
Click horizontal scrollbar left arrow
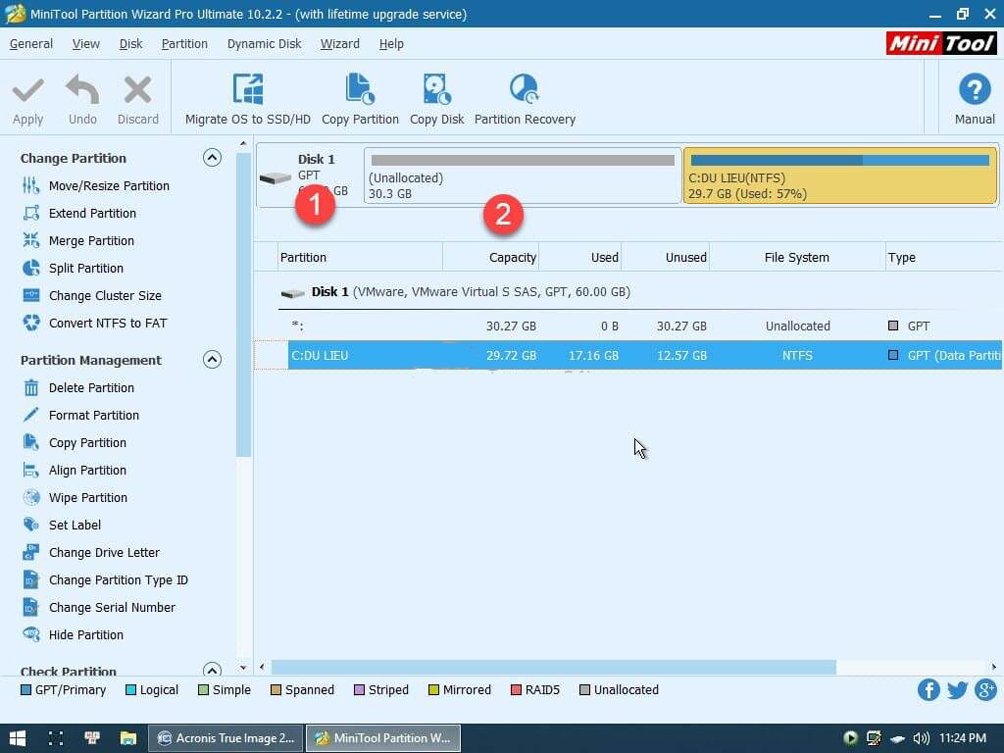(262, 667)
